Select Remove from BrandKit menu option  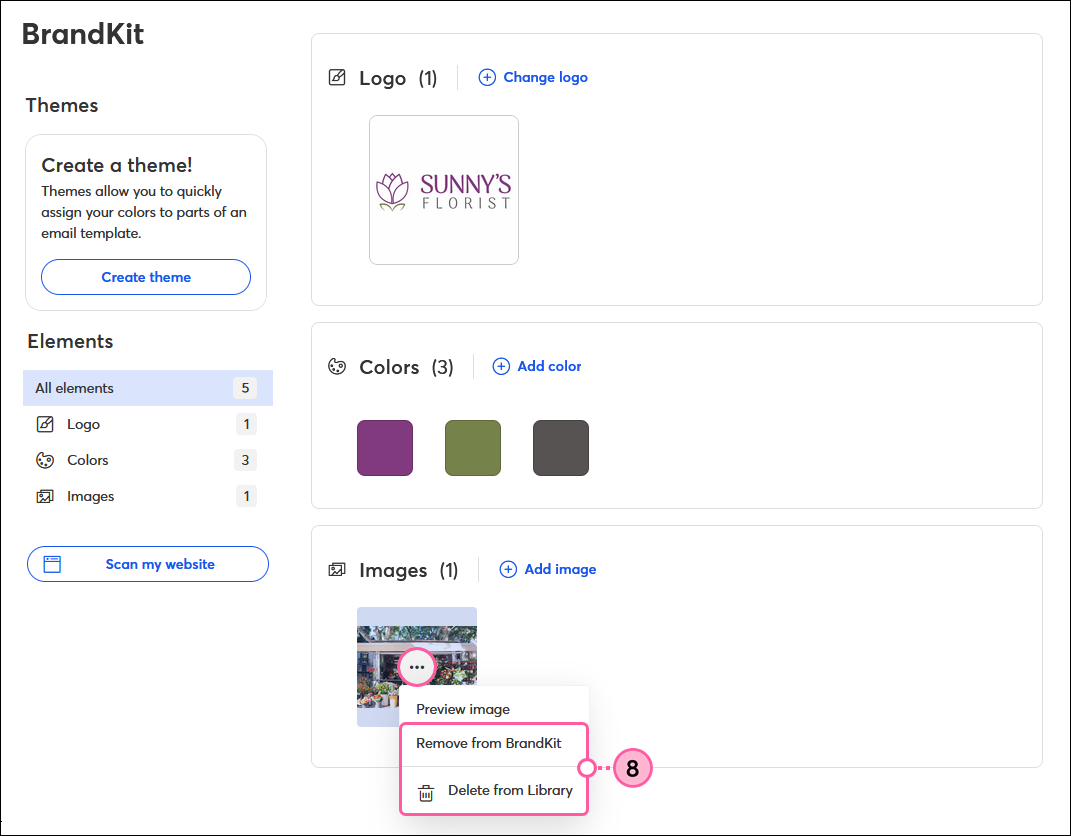click(x=489, y=743)
